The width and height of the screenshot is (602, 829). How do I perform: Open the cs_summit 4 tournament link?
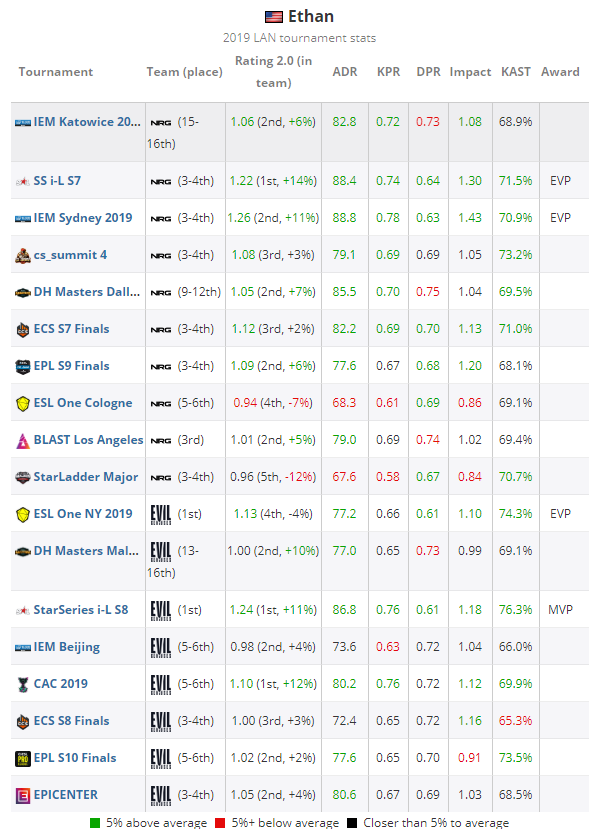[x=70, y=255]
